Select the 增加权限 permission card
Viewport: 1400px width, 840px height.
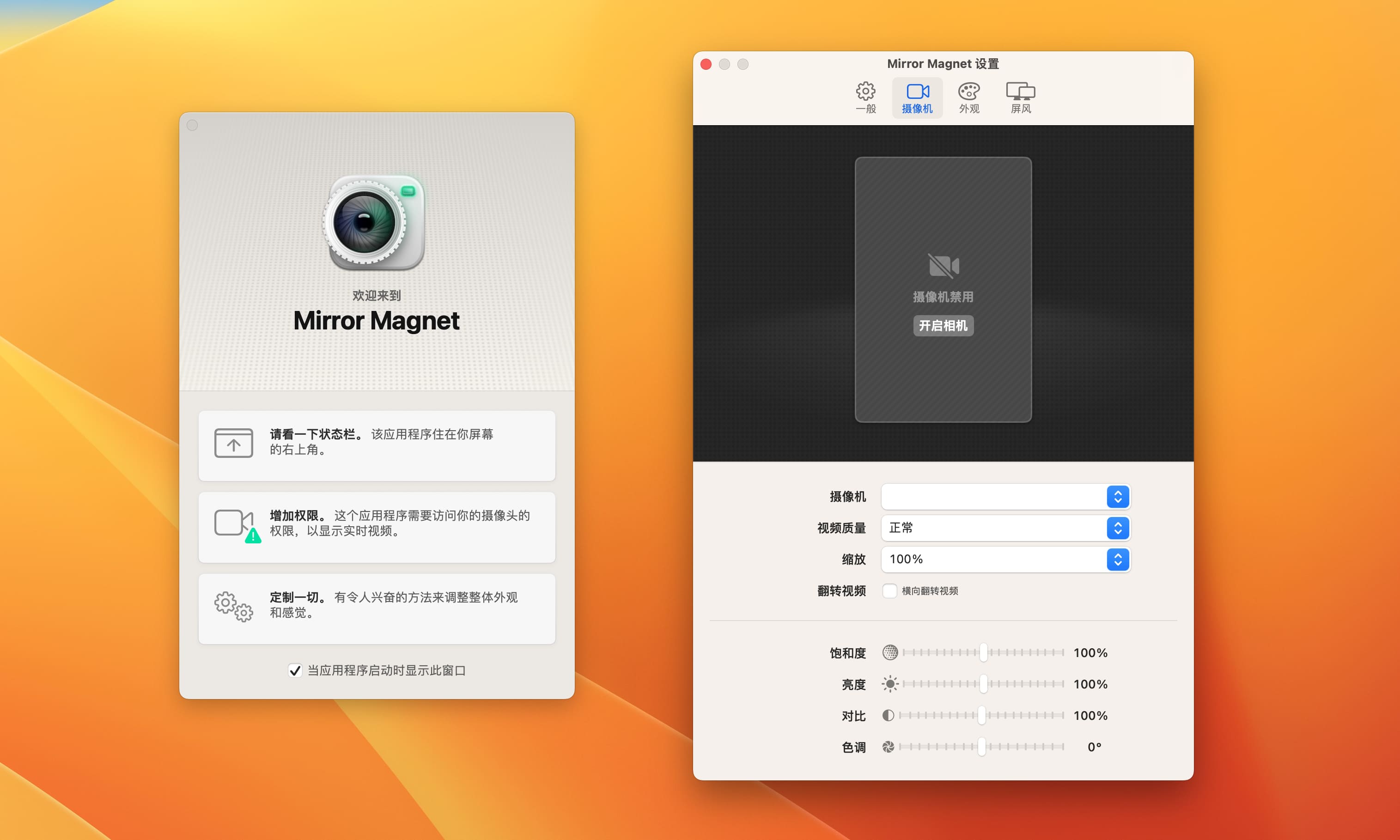[377, 527]
